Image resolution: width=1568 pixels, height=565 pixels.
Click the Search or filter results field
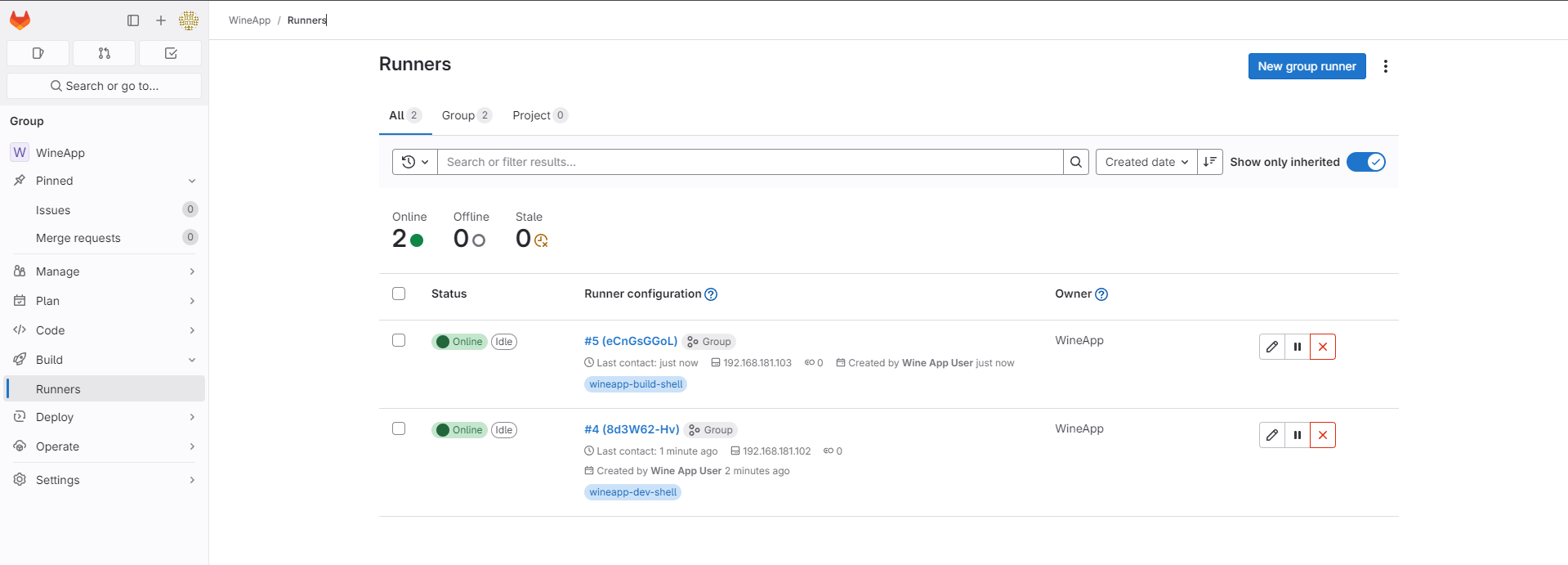(x=749, y=162)
